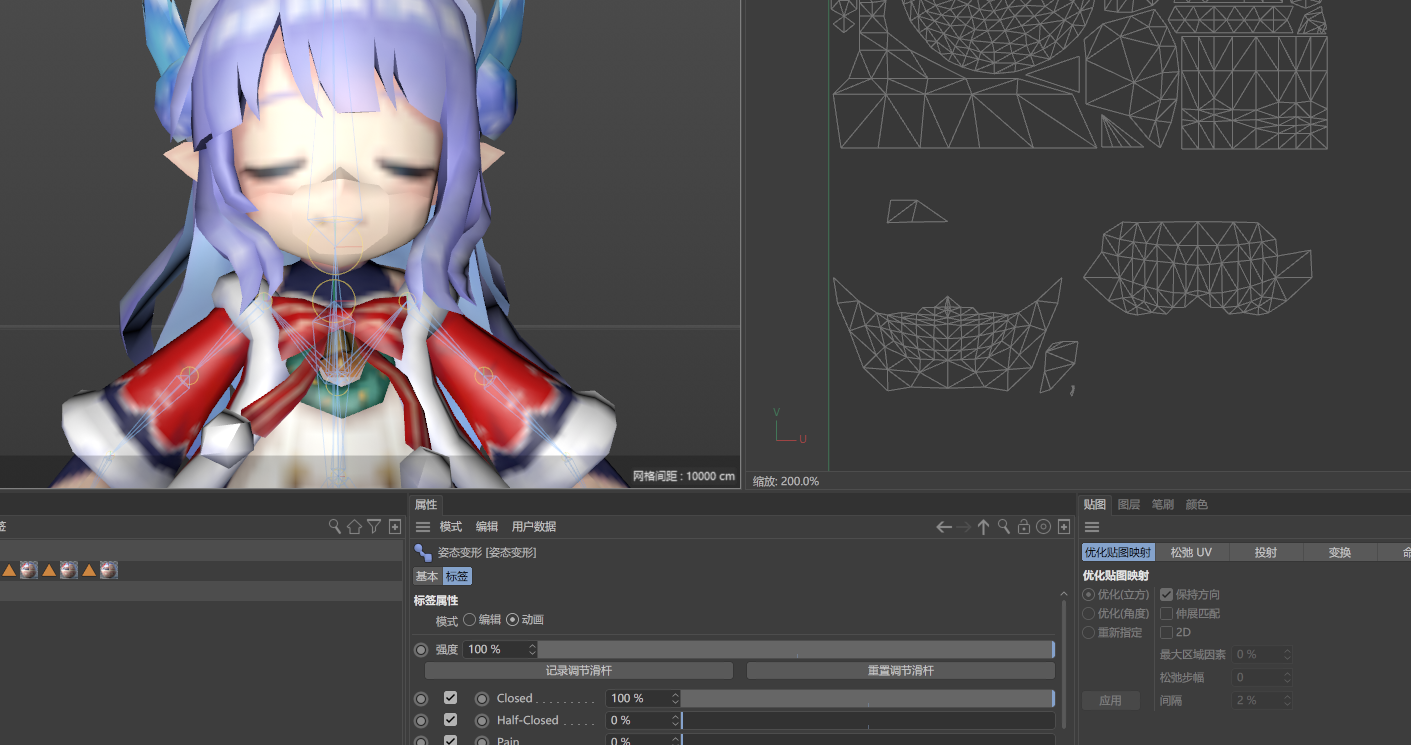Click the Half-Closed morph slider bar

(x=868, y=720)
